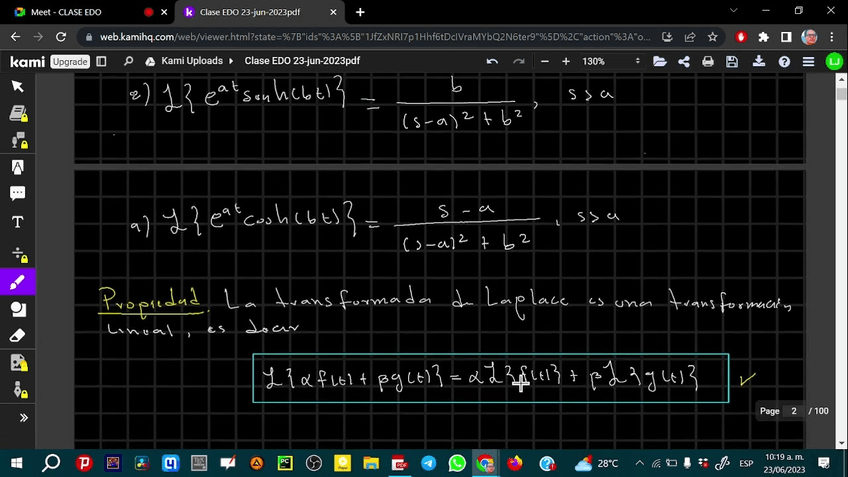Click the Share icon in Kami toolbar
This screenshot has width=848, height=477.
[684, 61]
